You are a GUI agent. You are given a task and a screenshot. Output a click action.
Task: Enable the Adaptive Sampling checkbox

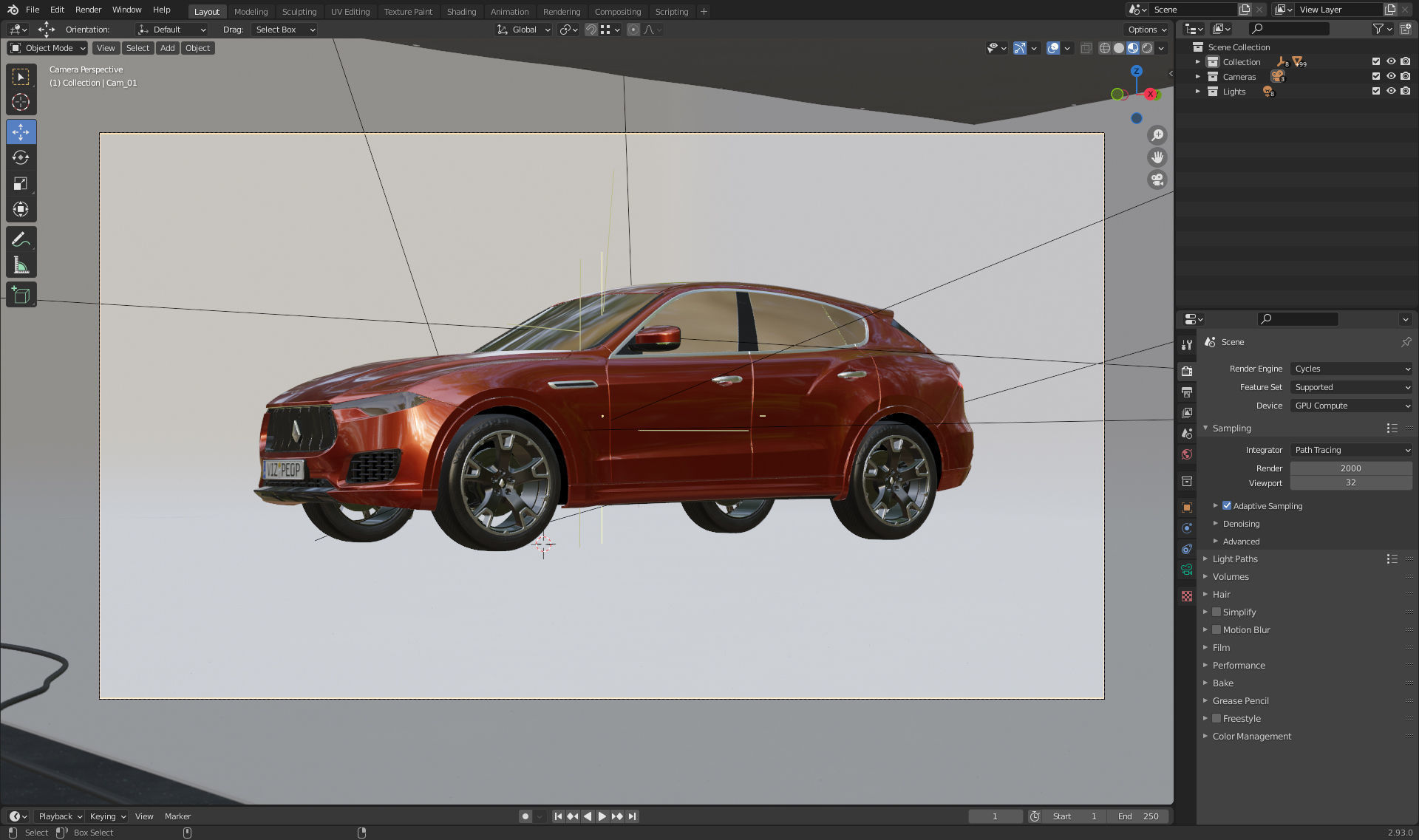coord(1227,505)
